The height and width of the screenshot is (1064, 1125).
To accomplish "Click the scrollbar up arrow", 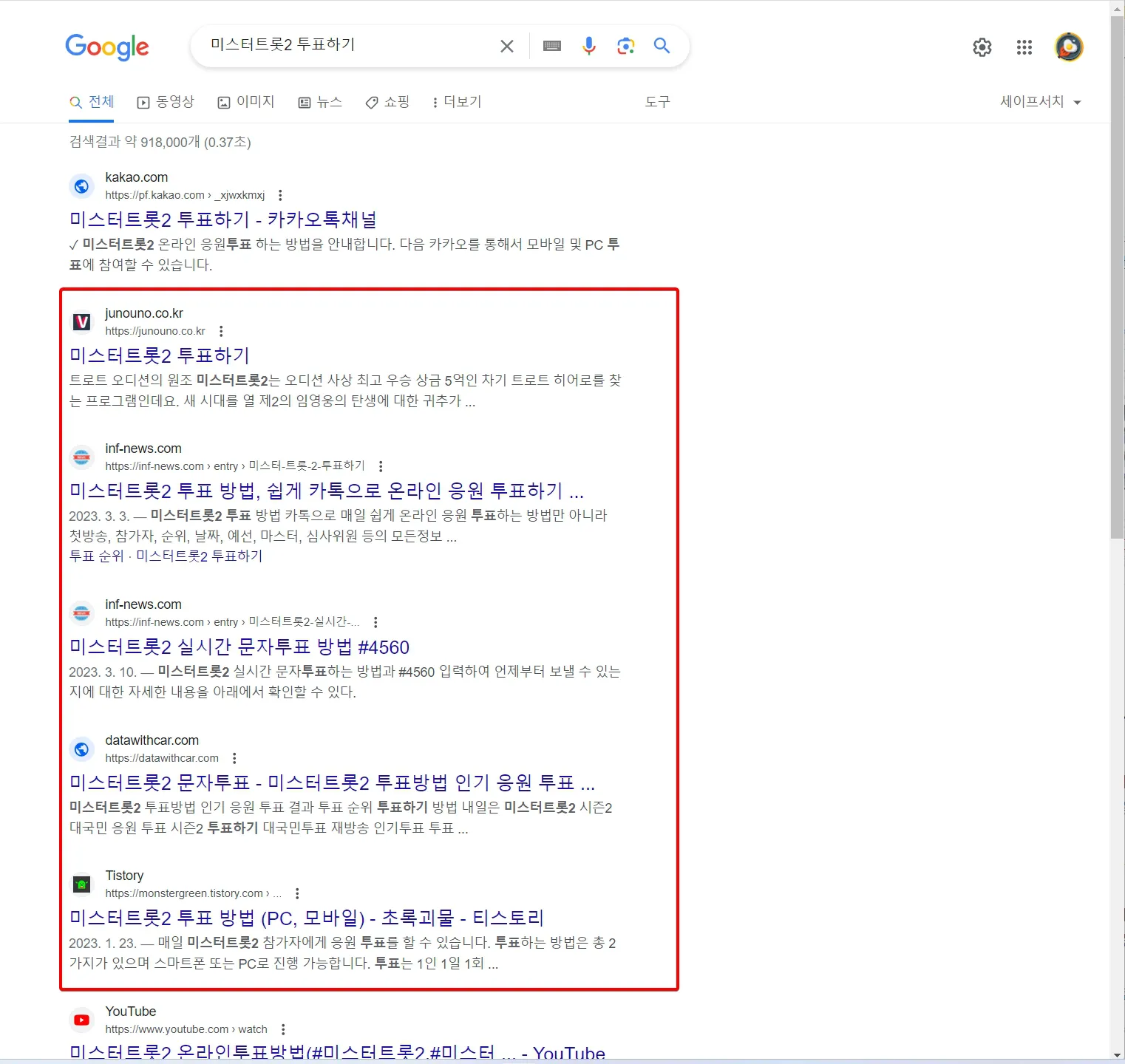I will point(1117,7).
